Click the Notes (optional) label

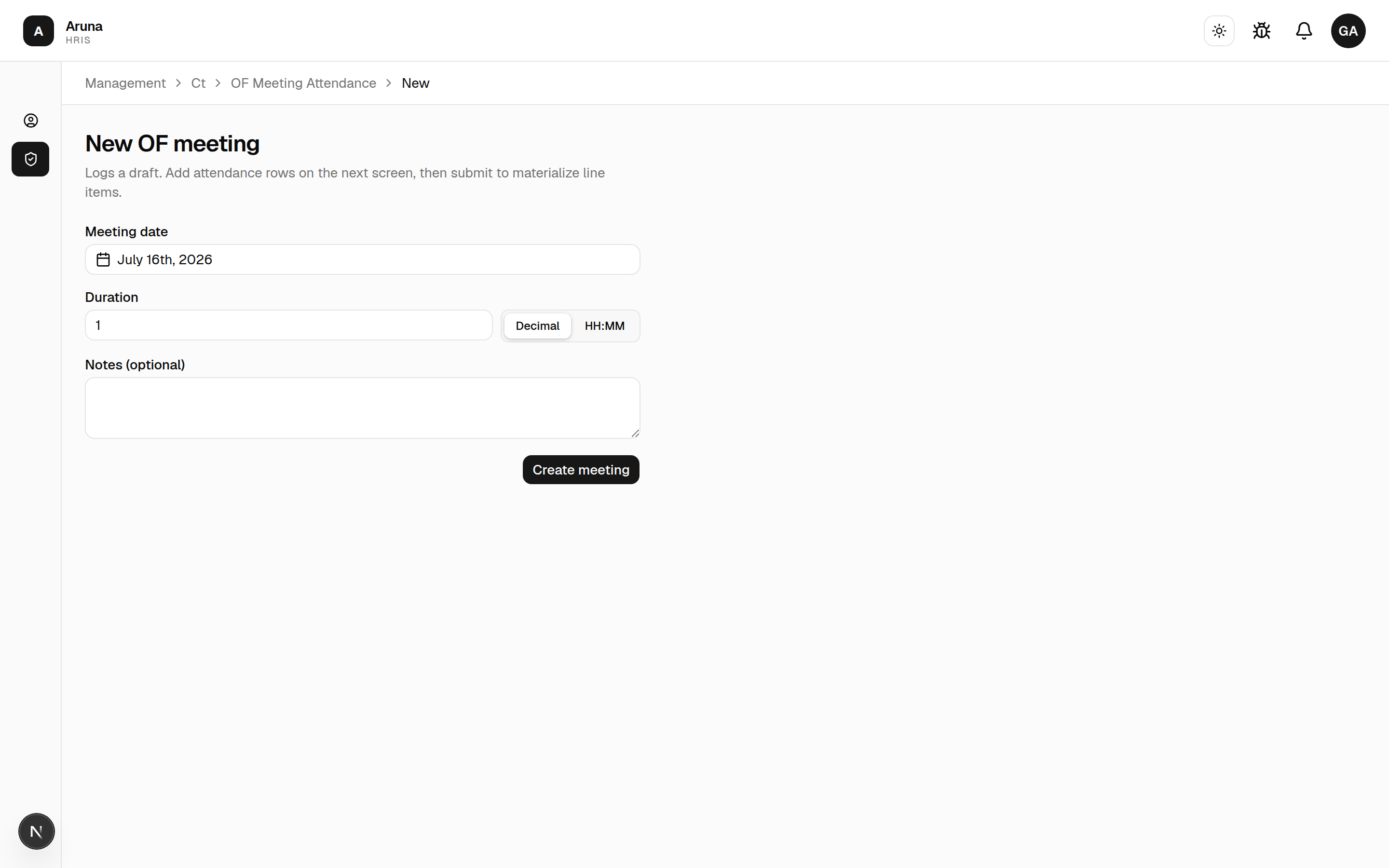coord(135,365)
